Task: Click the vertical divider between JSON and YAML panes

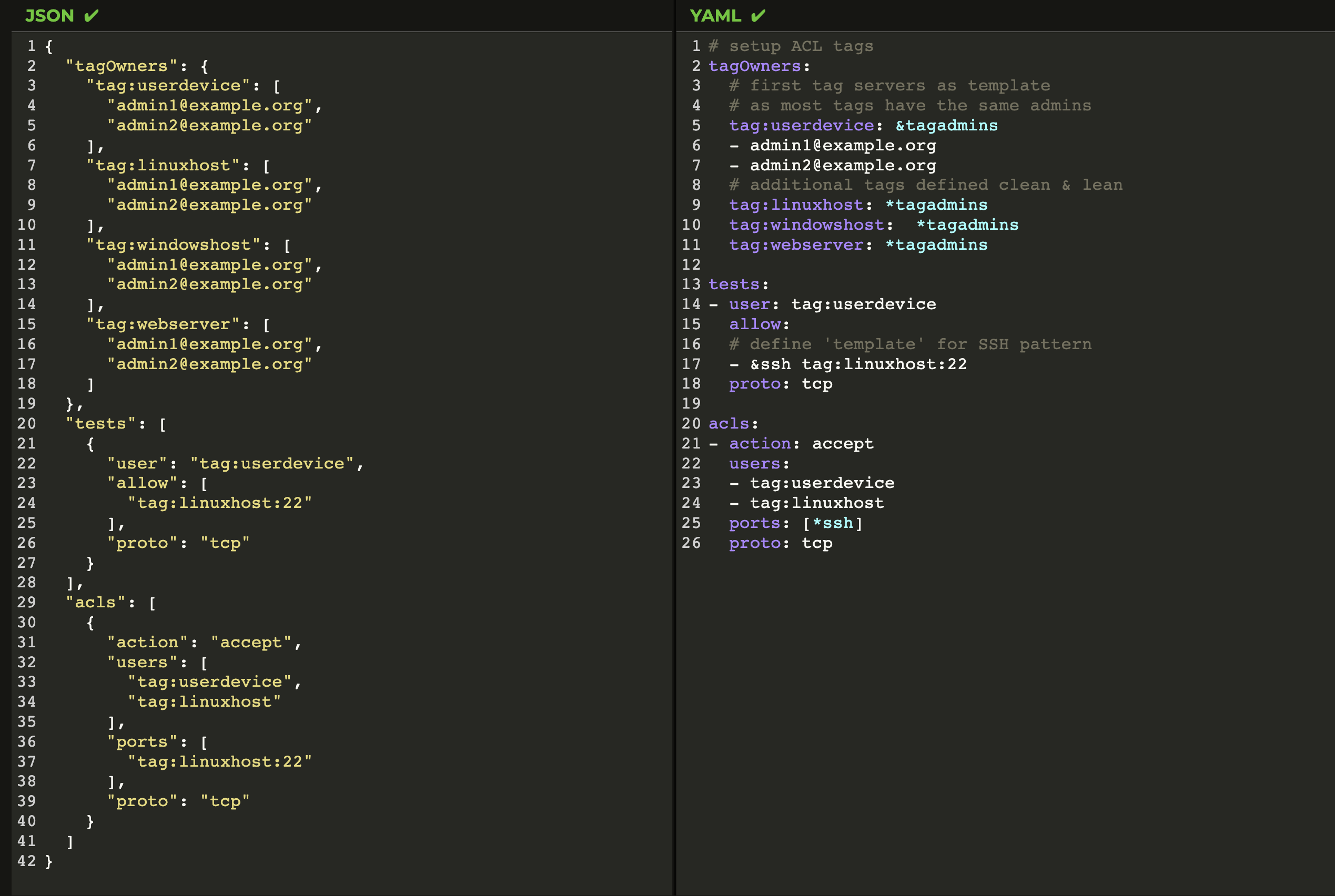Action: point(674,457)
